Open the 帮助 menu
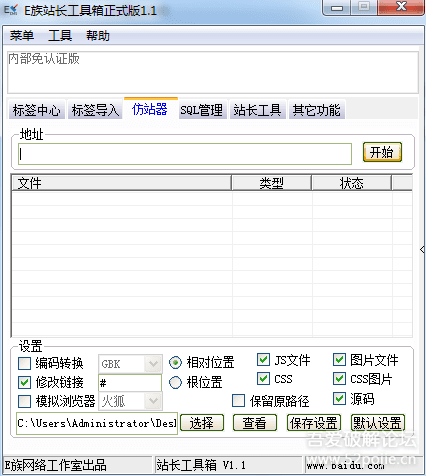Viewport: 426px width, 476px height. pos(98,35)
